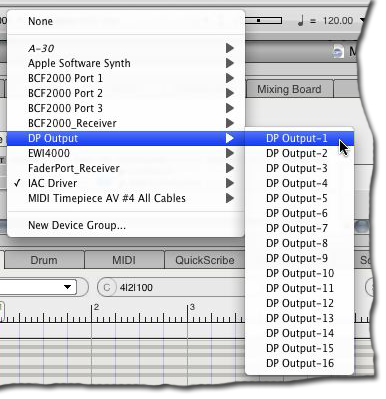Choose DP Output-9 in the submenu
The height and width of the screenshot is (399, 386).
(x=299, y=258)
